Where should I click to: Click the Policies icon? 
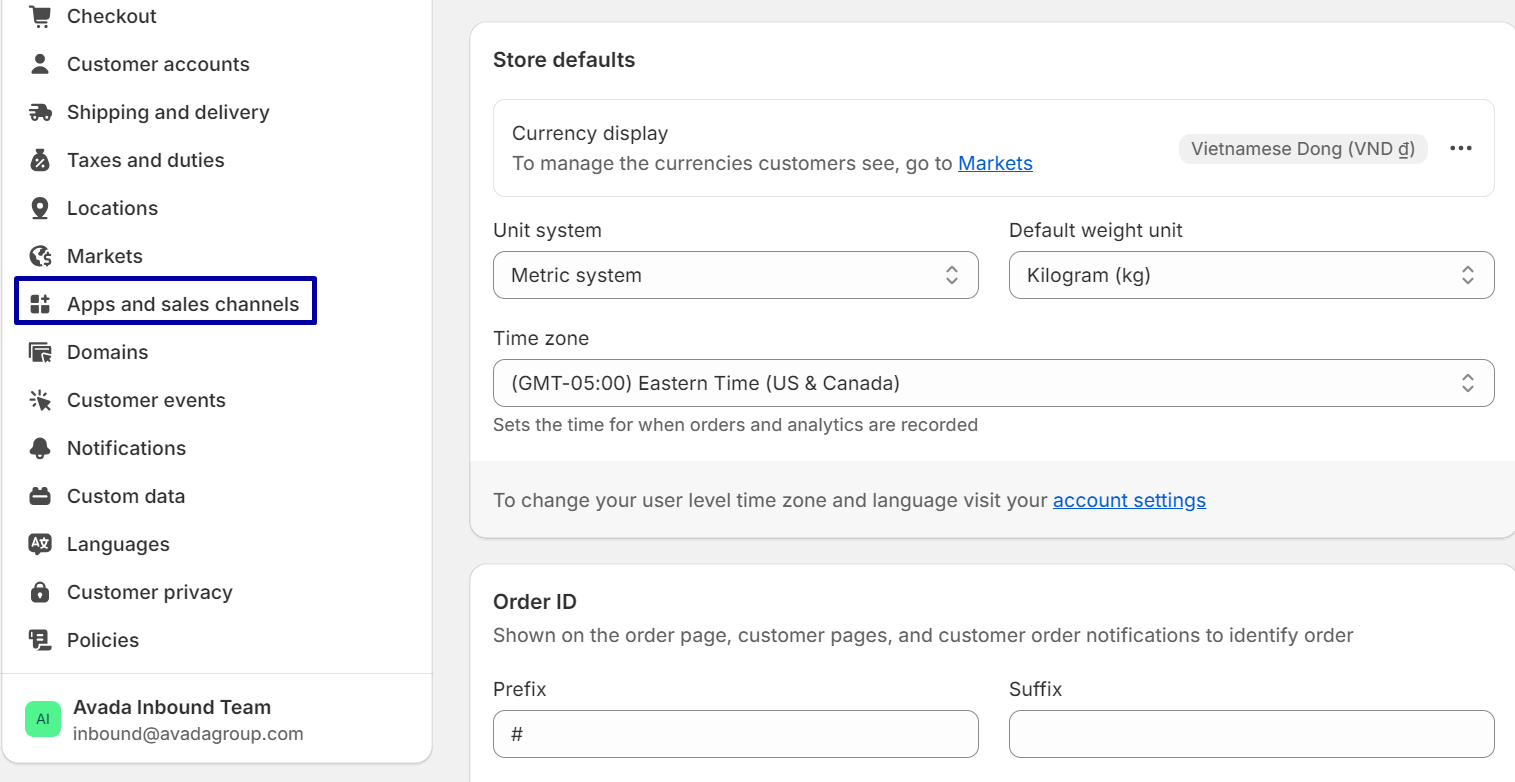coord(40,640)
